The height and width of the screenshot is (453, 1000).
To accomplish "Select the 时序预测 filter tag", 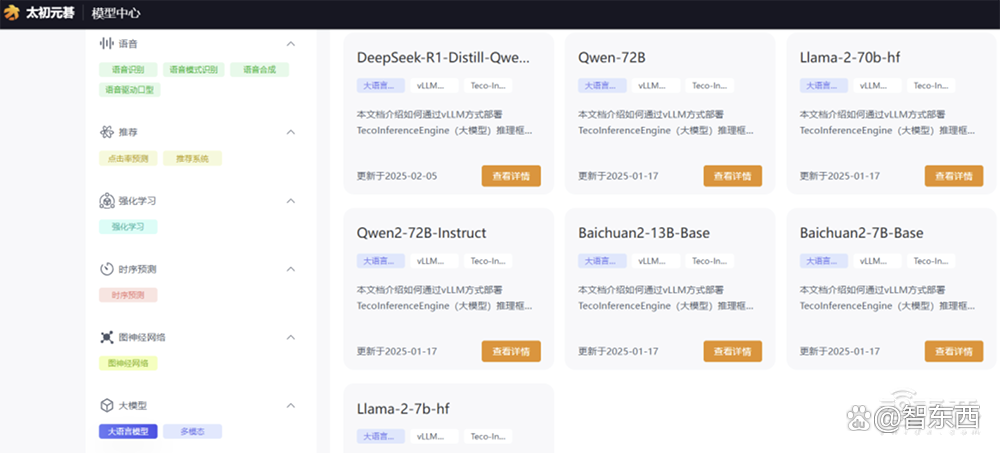I will [128, 295].
